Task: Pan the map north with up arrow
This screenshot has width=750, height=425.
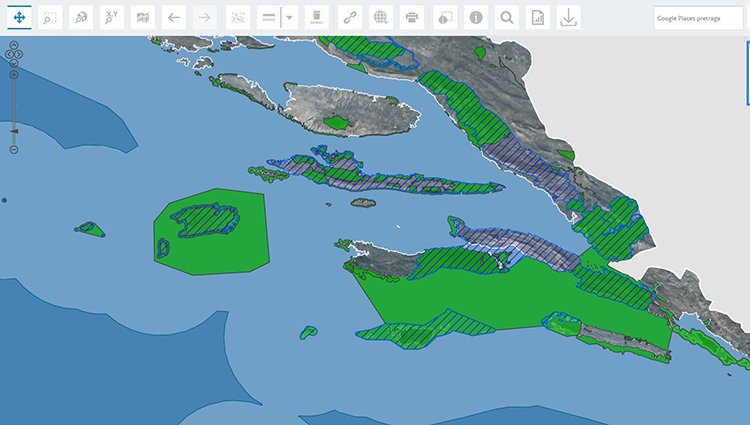Action: tap(14, 45)
